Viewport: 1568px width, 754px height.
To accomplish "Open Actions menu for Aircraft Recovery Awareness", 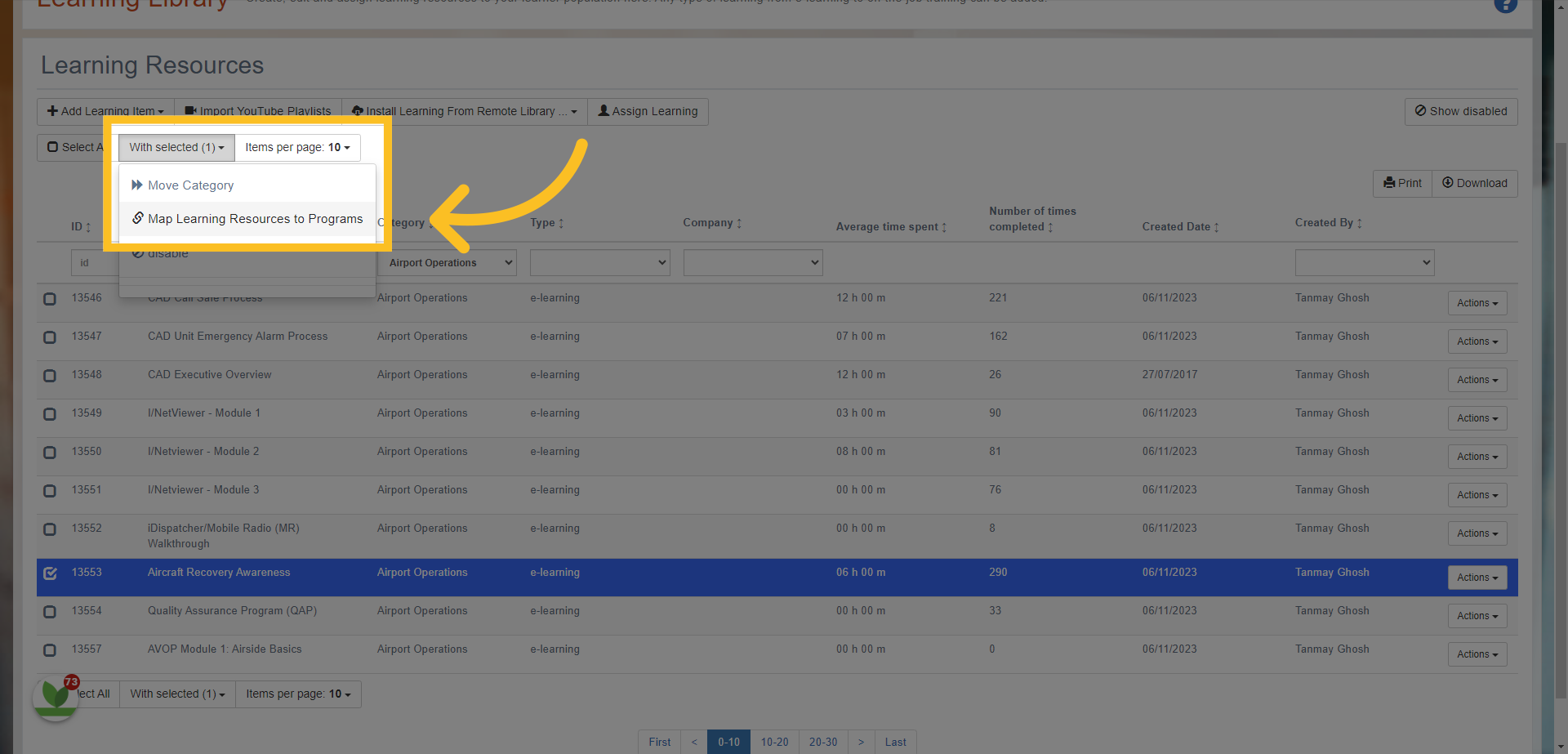I will [x=1477, y=578].
